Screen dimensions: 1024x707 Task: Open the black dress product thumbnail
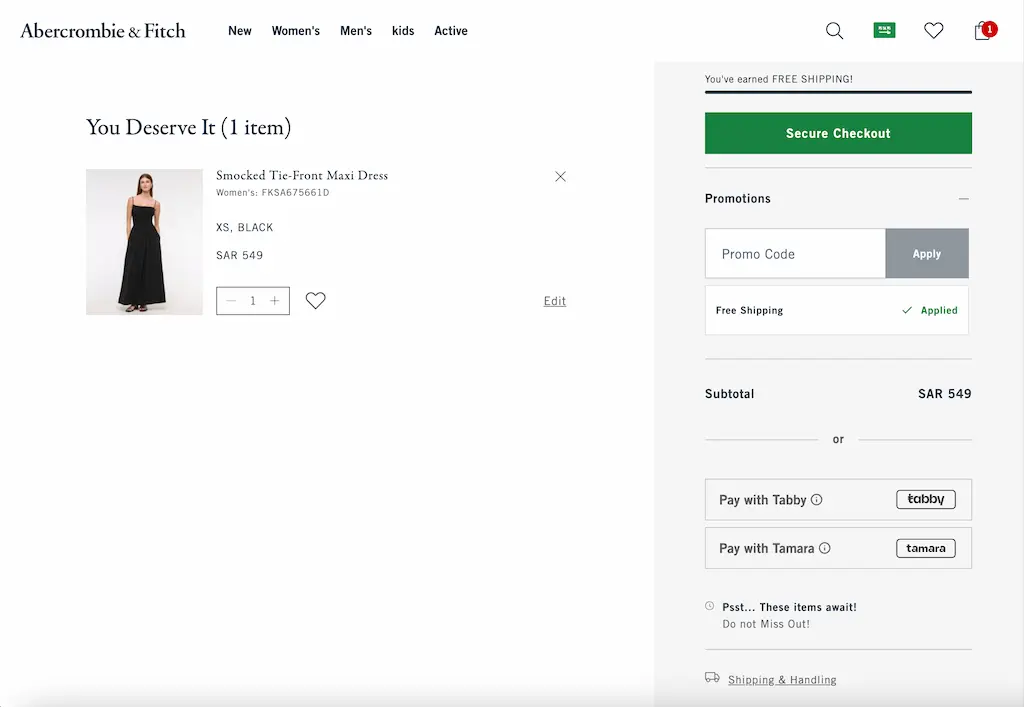[x=144, y=242]
